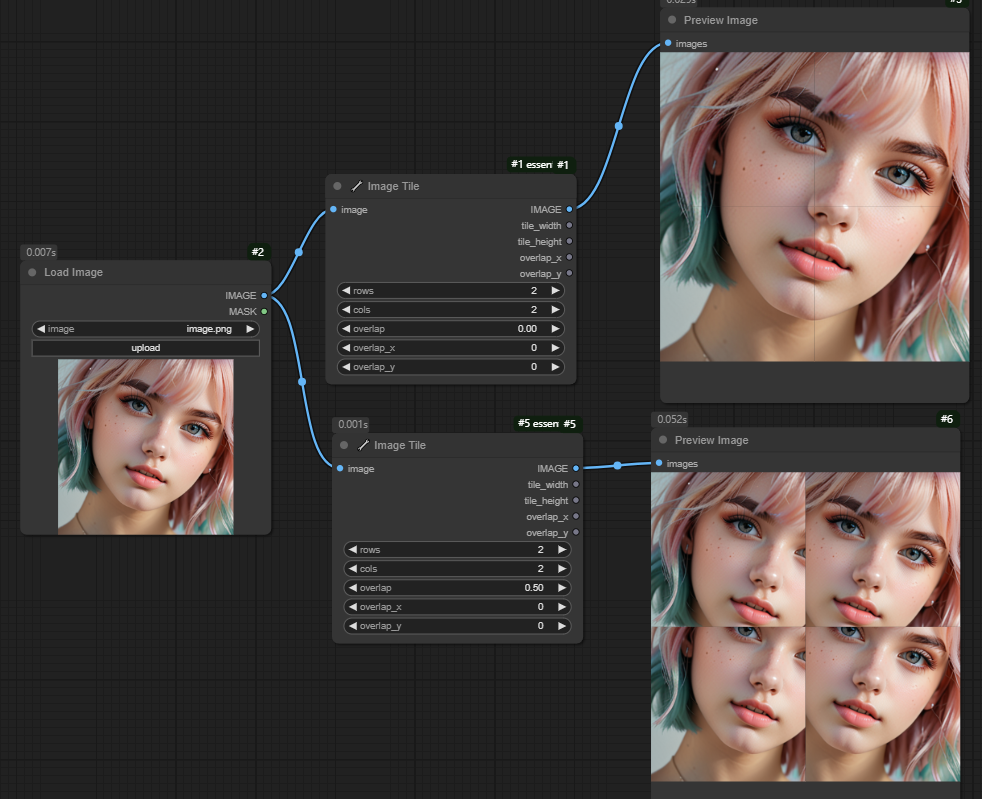
Task: Click the images input port on Preview Image #6
Action: point(659,464)
